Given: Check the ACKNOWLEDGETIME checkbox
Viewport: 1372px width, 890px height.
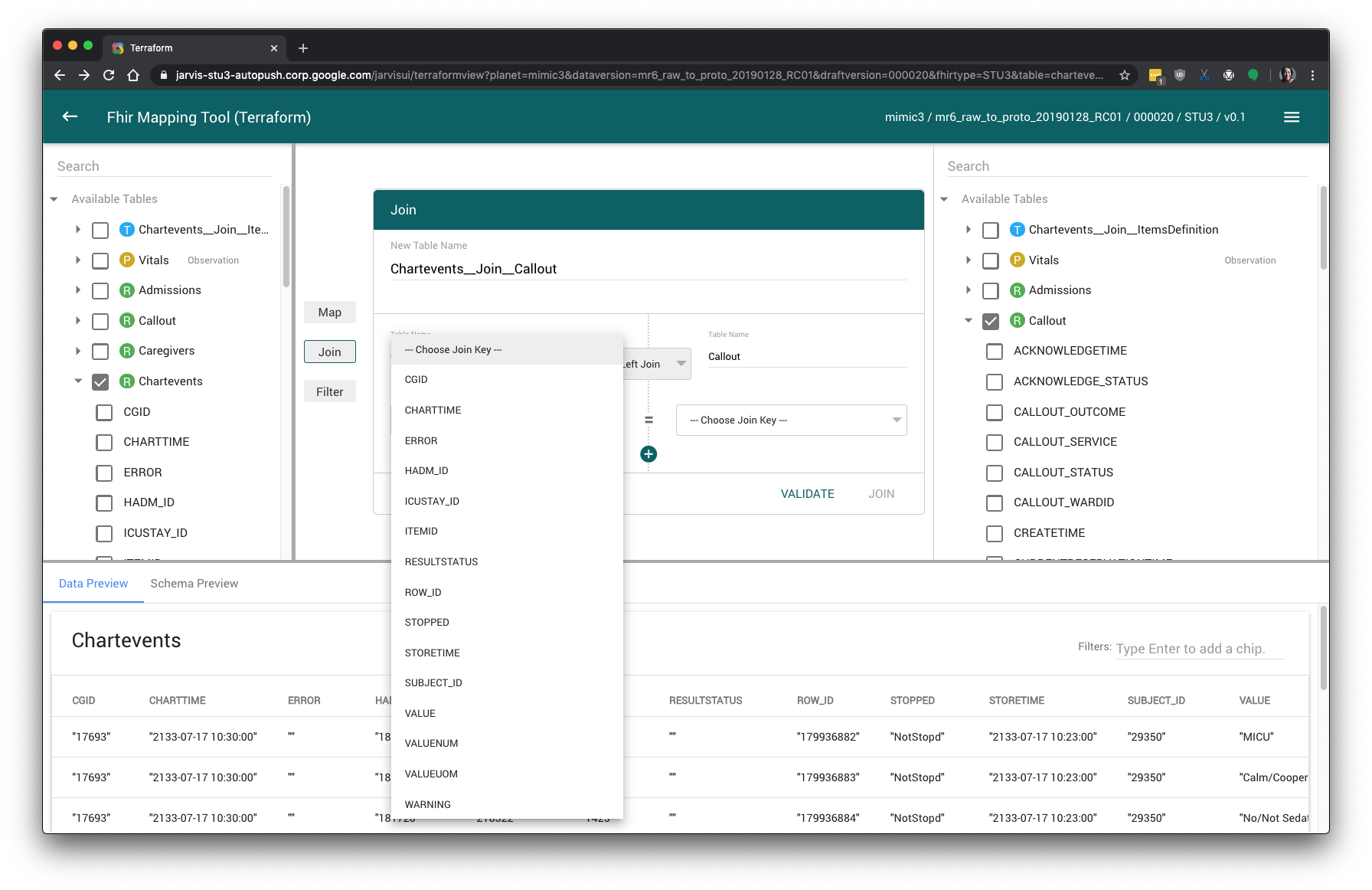Looking at the screenshot, I should click(x=995, y=352).
